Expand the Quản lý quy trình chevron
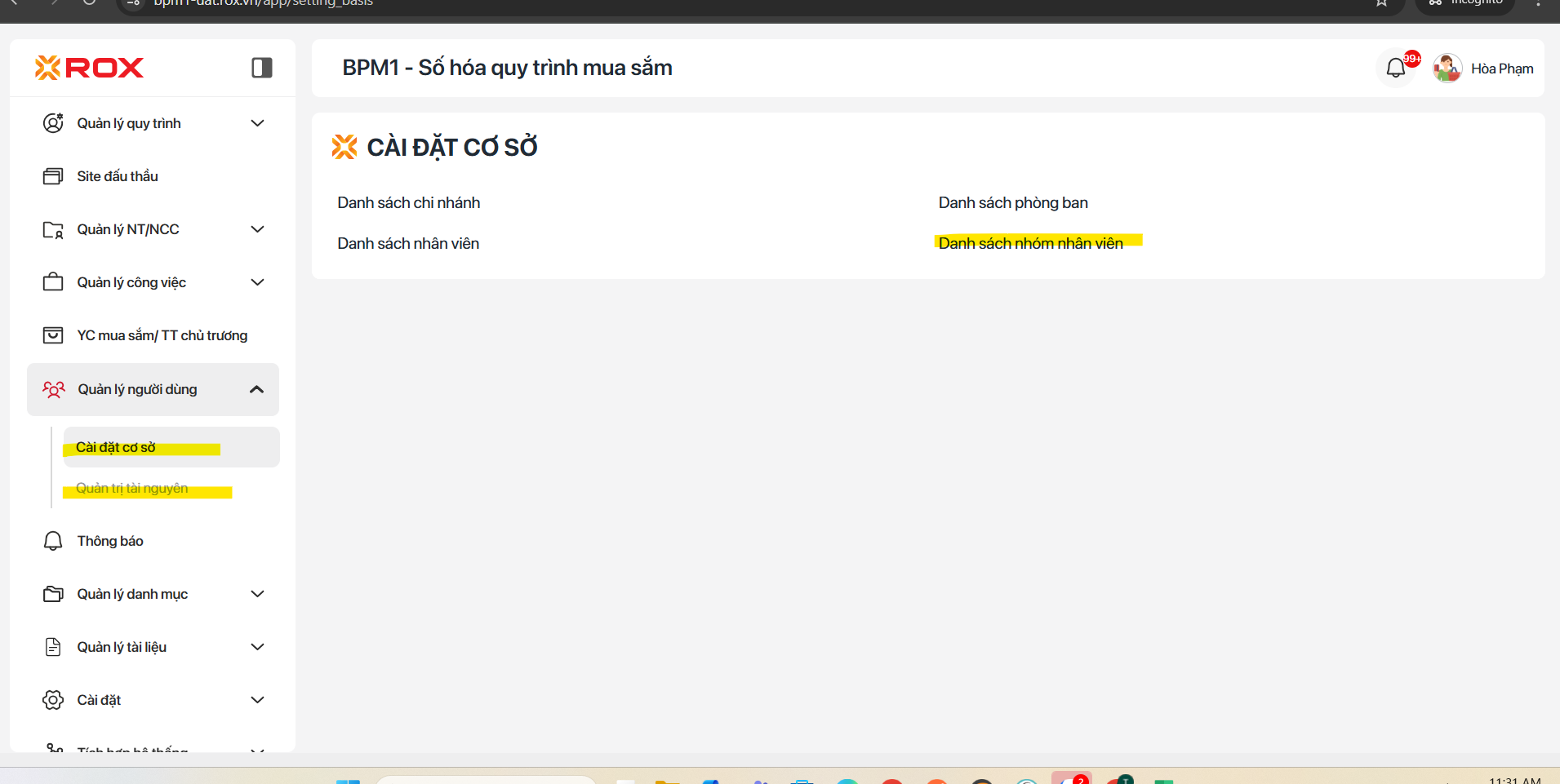The image size is (1560, 784). (x=257, y=123)
